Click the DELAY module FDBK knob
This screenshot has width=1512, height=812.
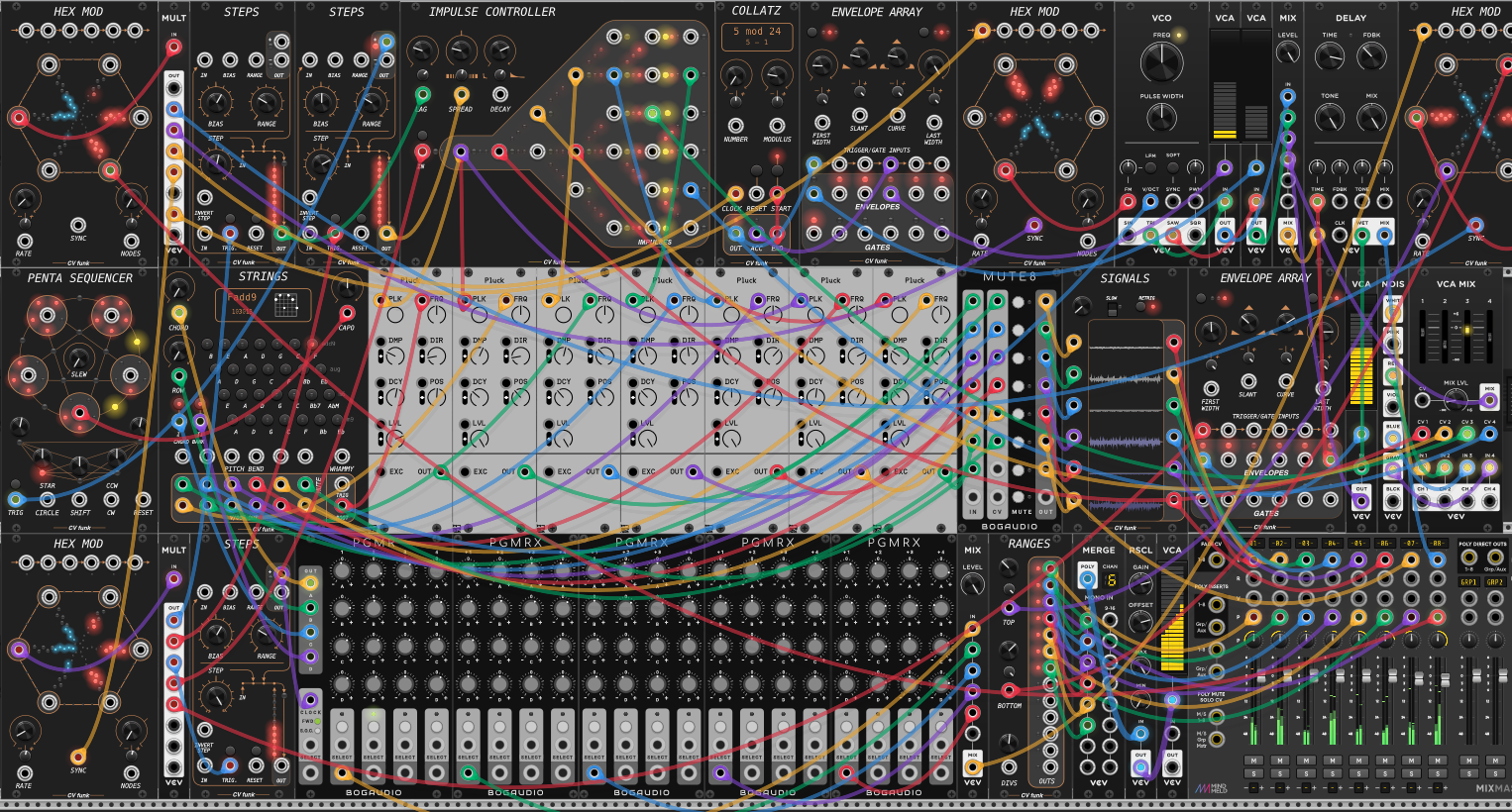pos(1371,56)
